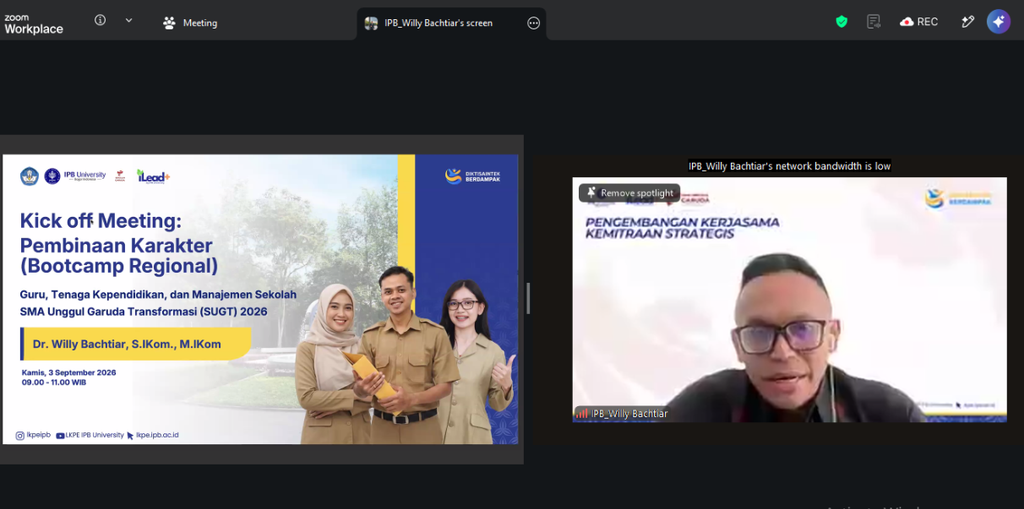Viewport: 1024px width, 509px height.
Task: Click the green encryption shield icon
Action: [x=842, y=22]
